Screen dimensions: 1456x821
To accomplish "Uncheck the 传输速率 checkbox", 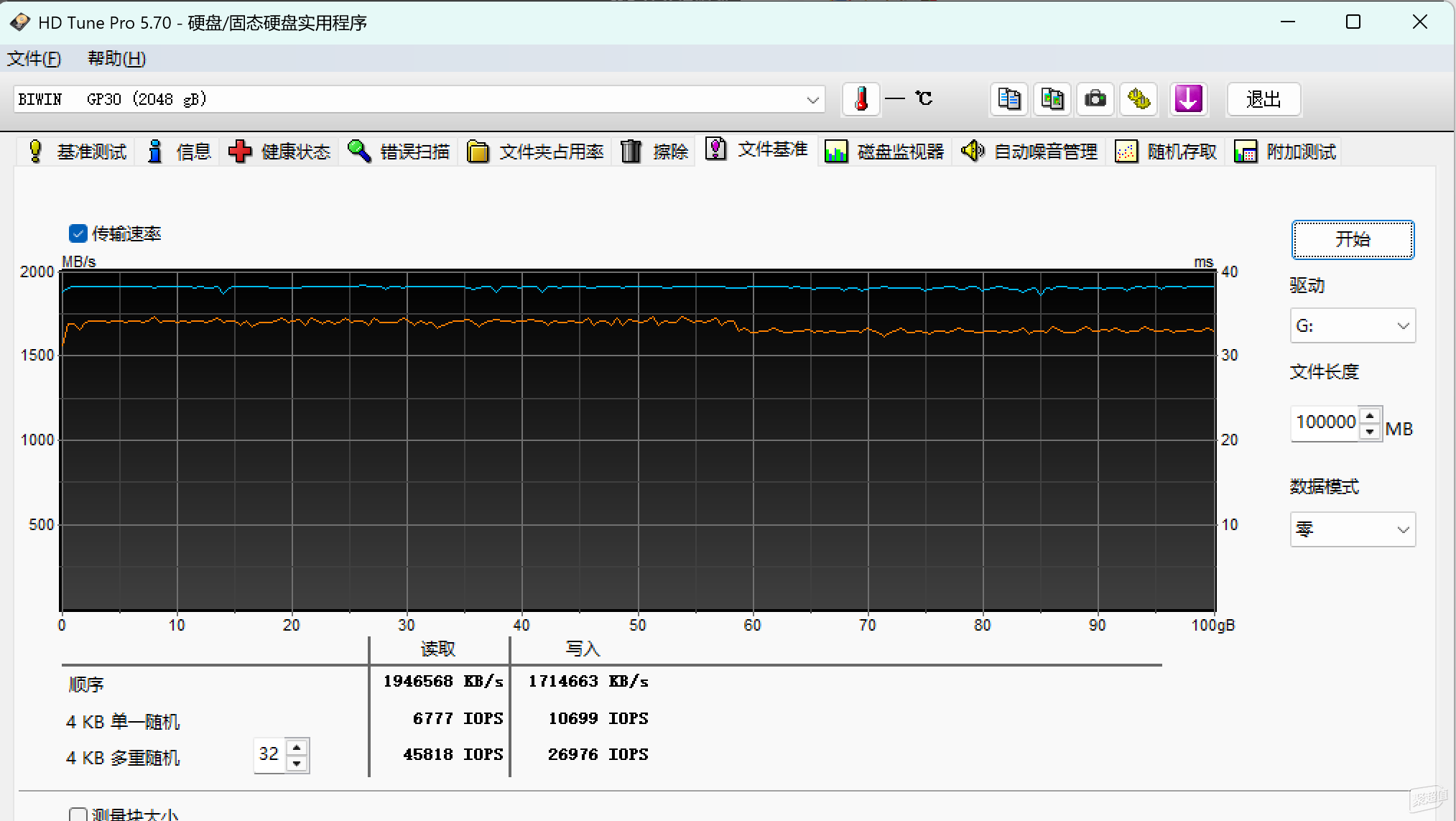I will (x=78, y=233).
